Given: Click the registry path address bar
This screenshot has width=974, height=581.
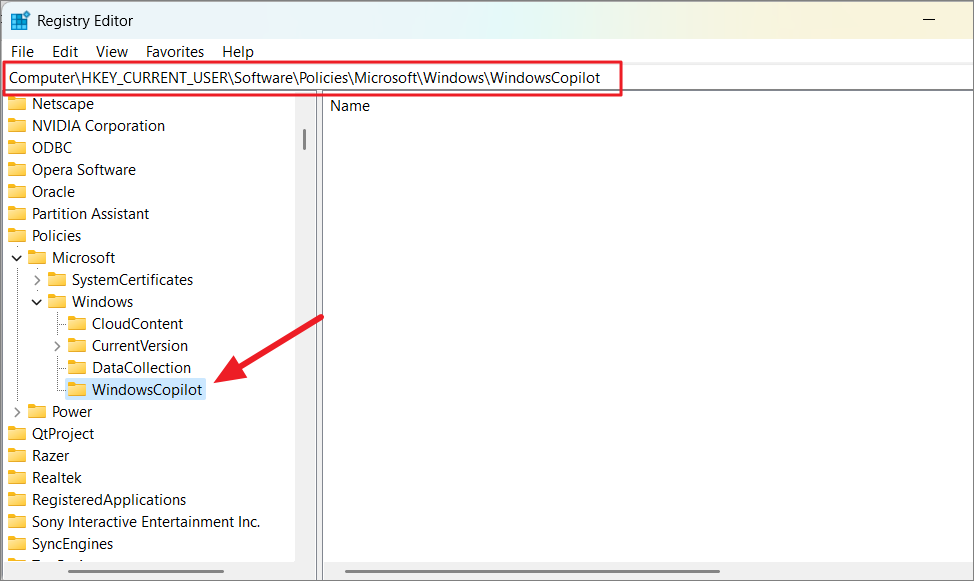Looking at the screenshot, I should point(313,76).
